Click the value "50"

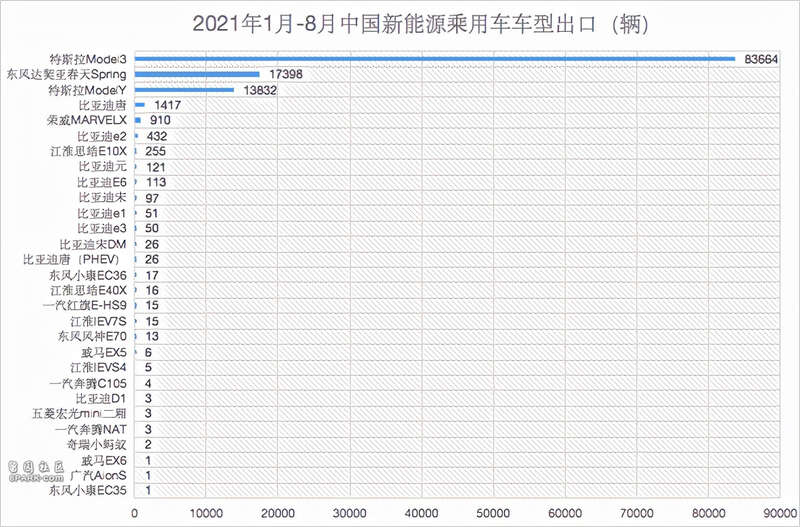point(152,228)
